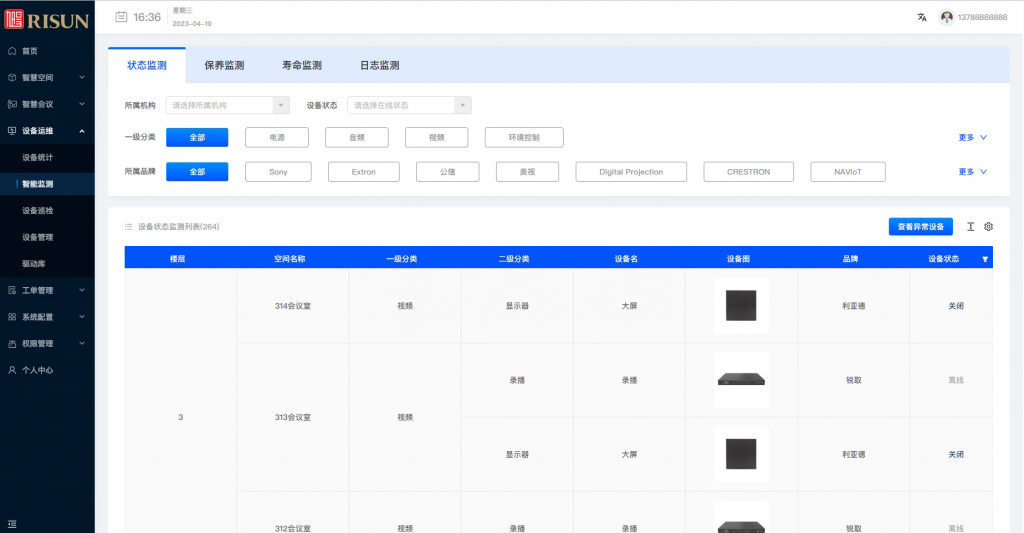
Task: Open the calendar icon next to the time
Action: (x=121, y=17)
